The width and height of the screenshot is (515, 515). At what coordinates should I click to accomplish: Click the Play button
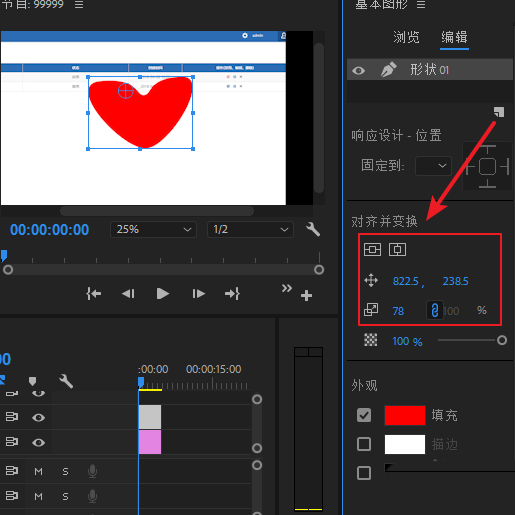163,294
